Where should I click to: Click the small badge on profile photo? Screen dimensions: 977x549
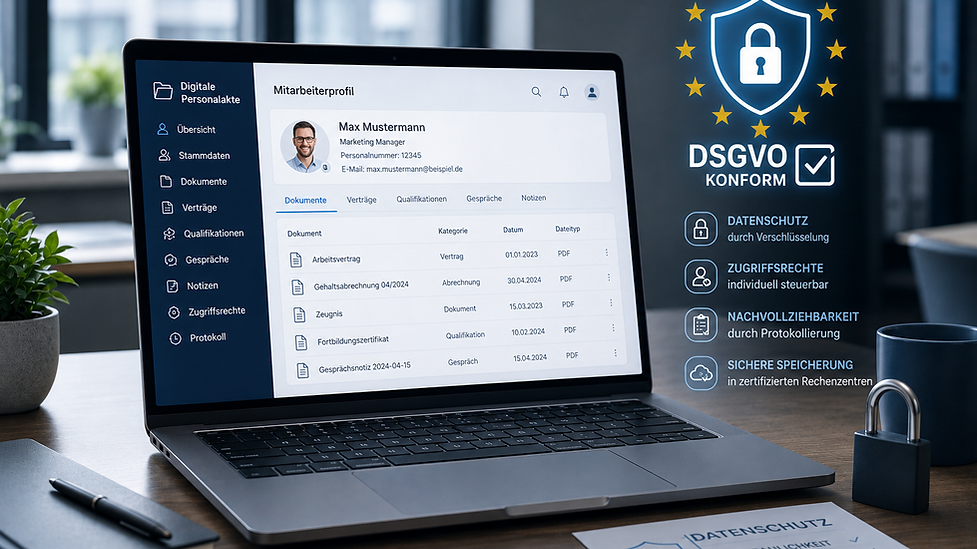pyautogui.click(x=325, y=168)
